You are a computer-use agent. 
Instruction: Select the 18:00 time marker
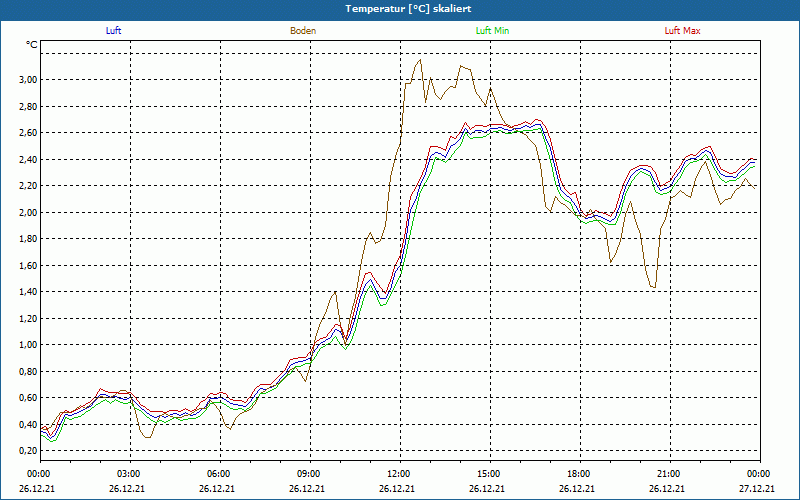click(579, 474)
